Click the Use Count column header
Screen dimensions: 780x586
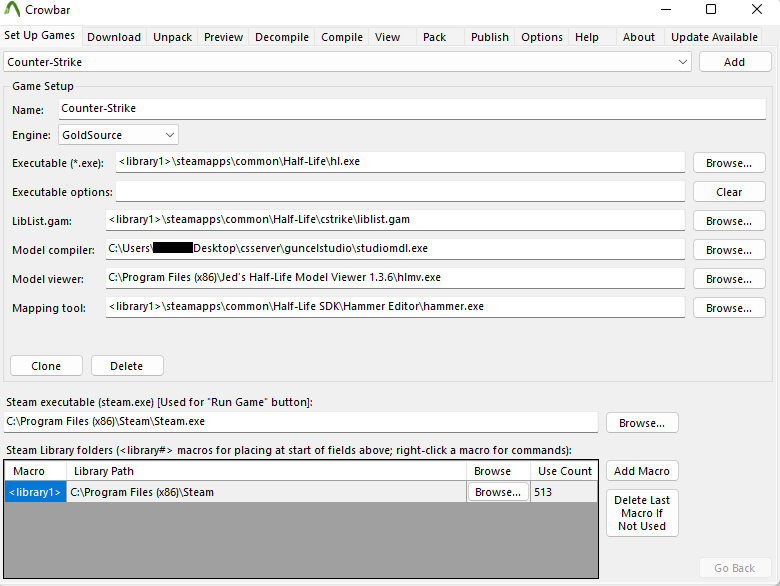point(564,471)
